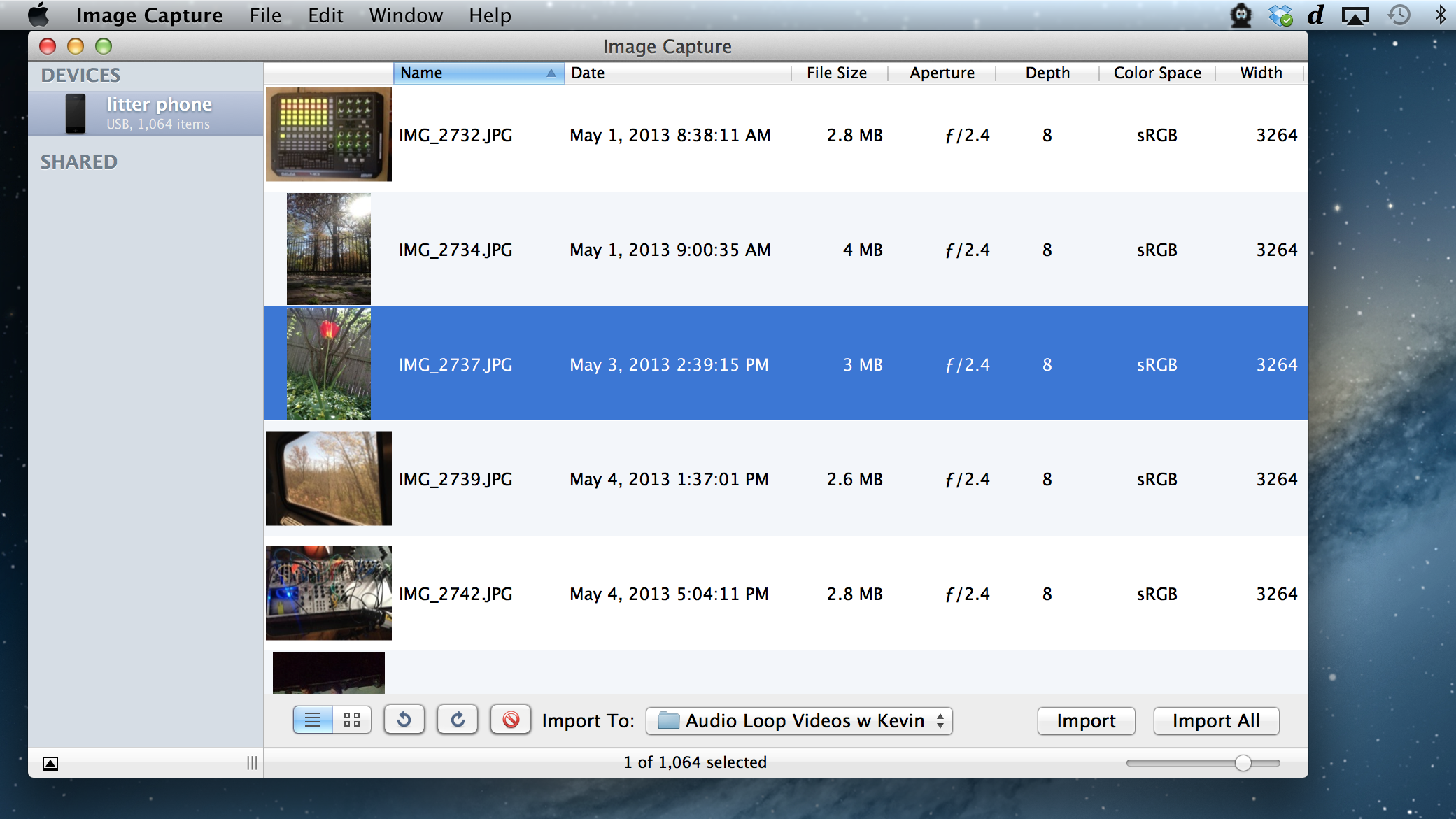1456x819 pixels.
Task: Select the IMG_2739.JPG window view thumbnail
Action: click(329, 478)
